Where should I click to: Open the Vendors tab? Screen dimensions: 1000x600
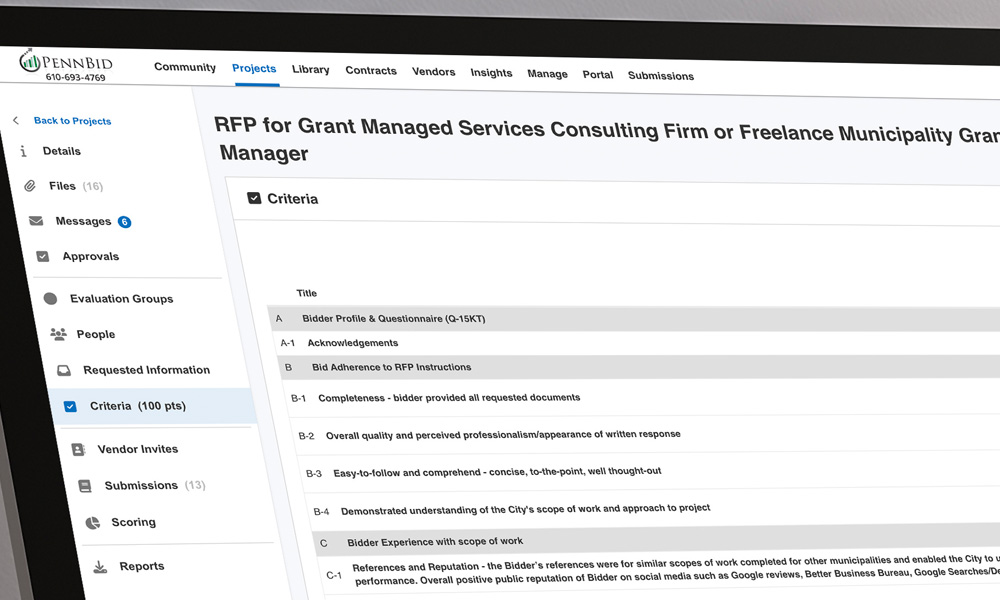click(433, 71)
